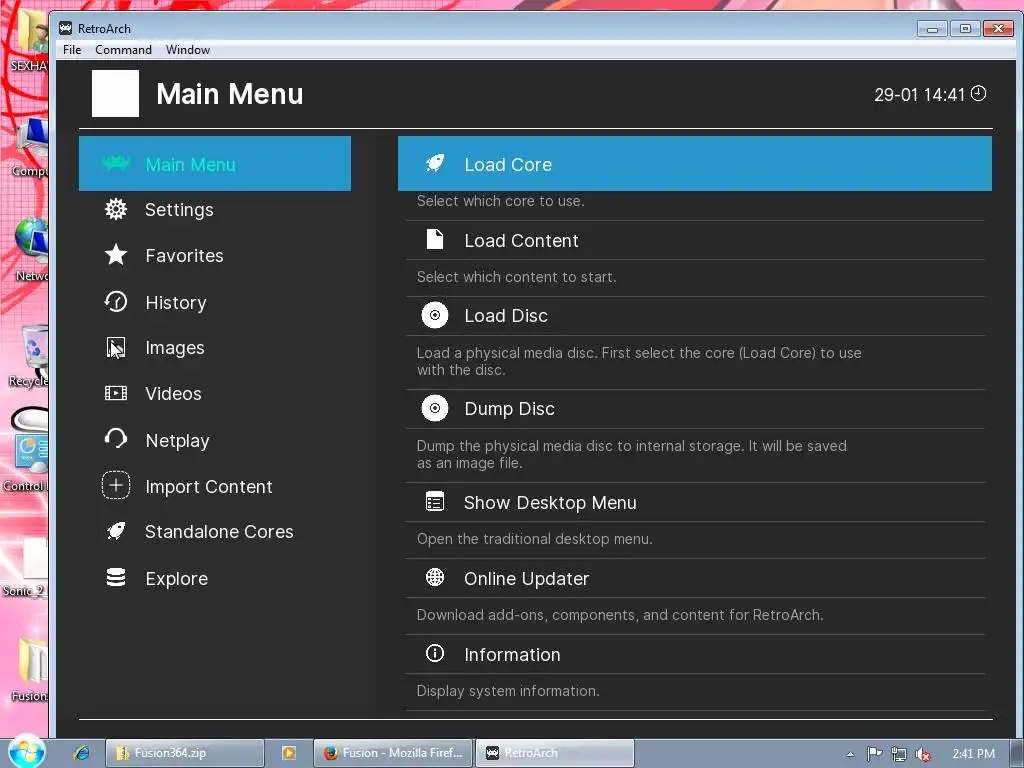The width and height of the screenshot is (1024, 768).
Task: Open the Window menu
Action: pos(188,50)
